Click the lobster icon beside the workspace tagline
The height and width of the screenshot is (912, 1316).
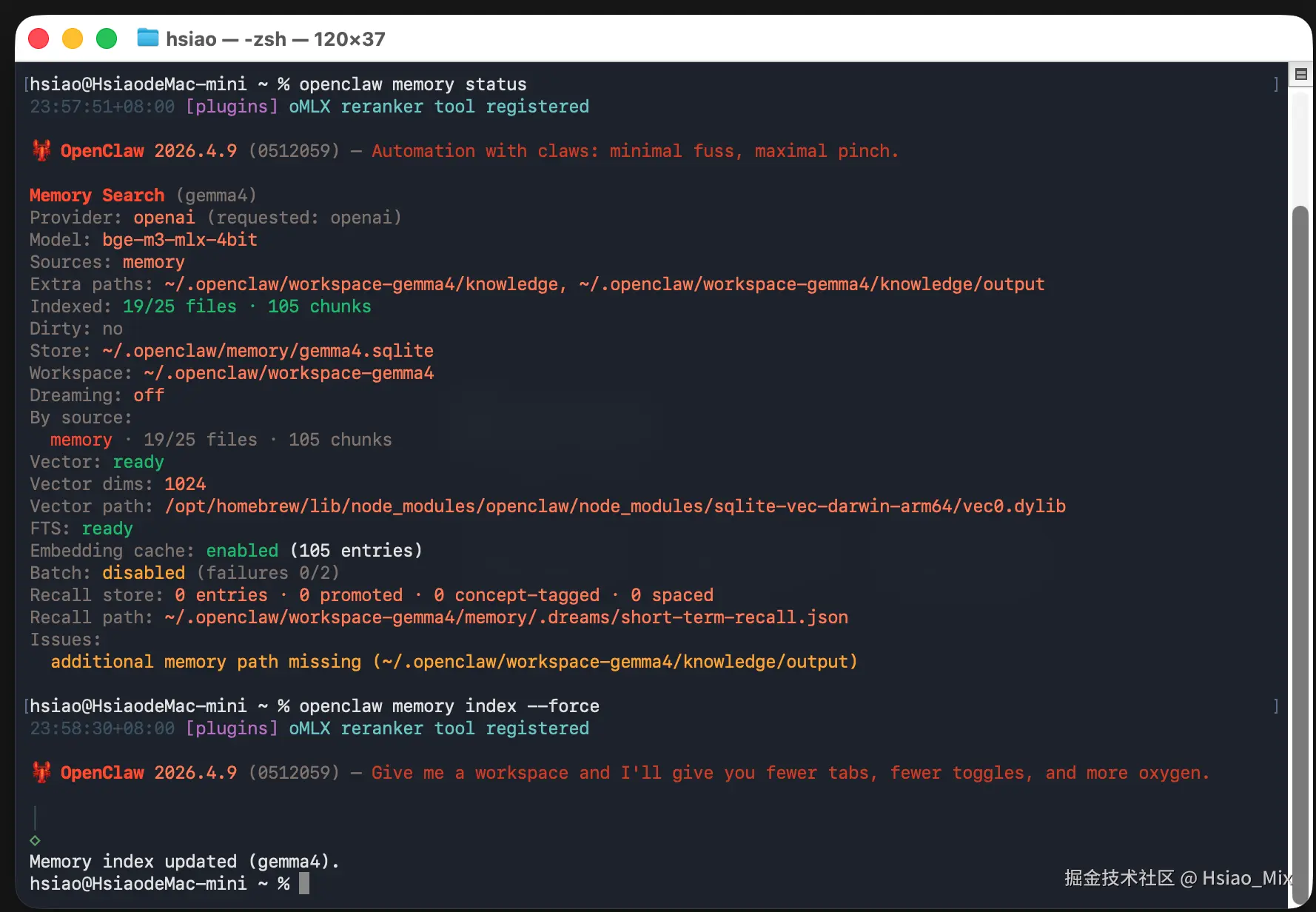tap(41, 772)
